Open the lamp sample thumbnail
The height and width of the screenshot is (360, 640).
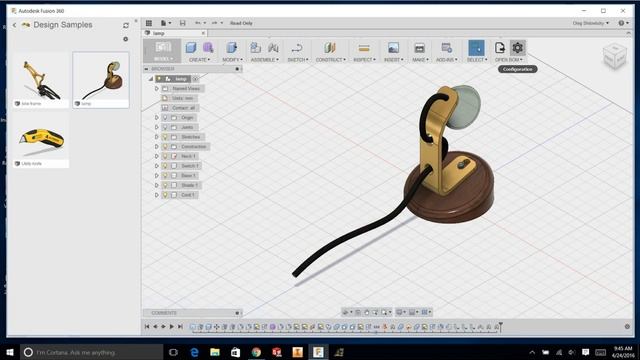tap(101, 80)
